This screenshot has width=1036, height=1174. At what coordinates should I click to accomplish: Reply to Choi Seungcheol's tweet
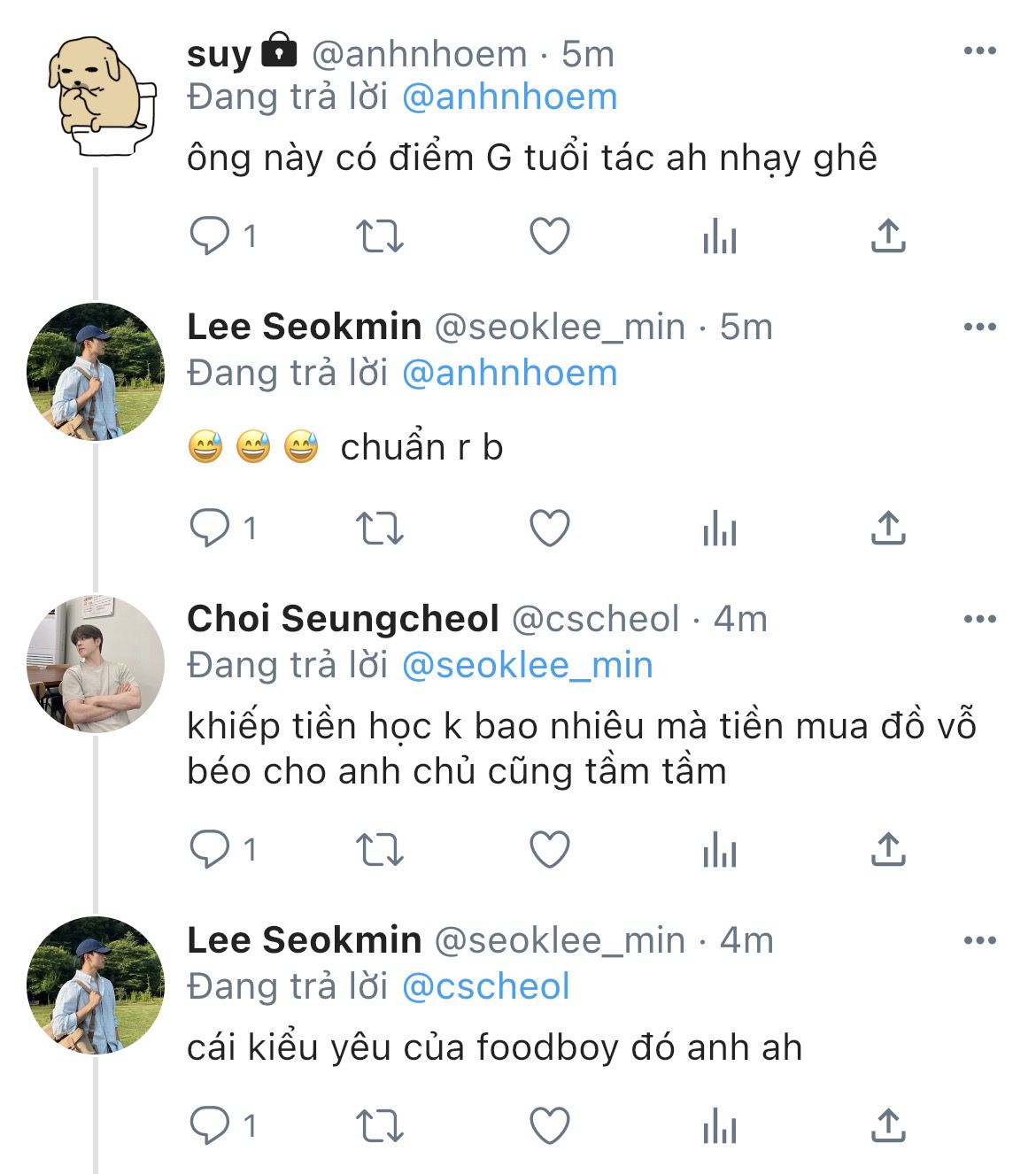pyautogui.click(x=210, y=850)
